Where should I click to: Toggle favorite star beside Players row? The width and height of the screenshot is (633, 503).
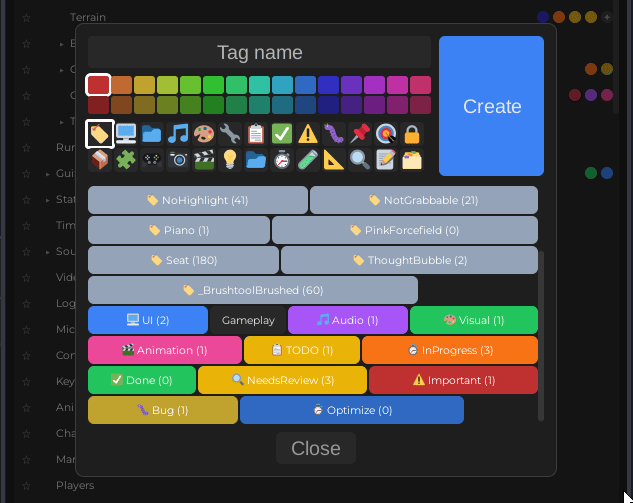[26, 486]
